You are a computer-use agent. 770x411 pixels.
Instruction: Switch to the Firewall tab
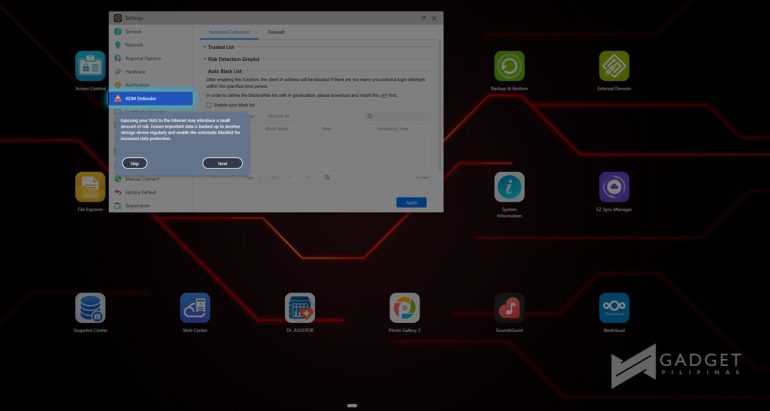point(275,32)
